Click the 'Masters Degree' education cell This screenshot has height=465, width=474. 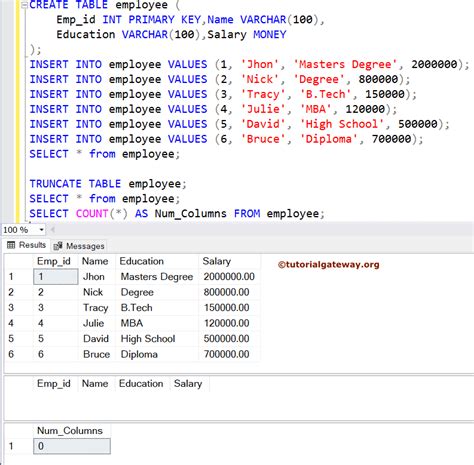[x=157, y=277]
